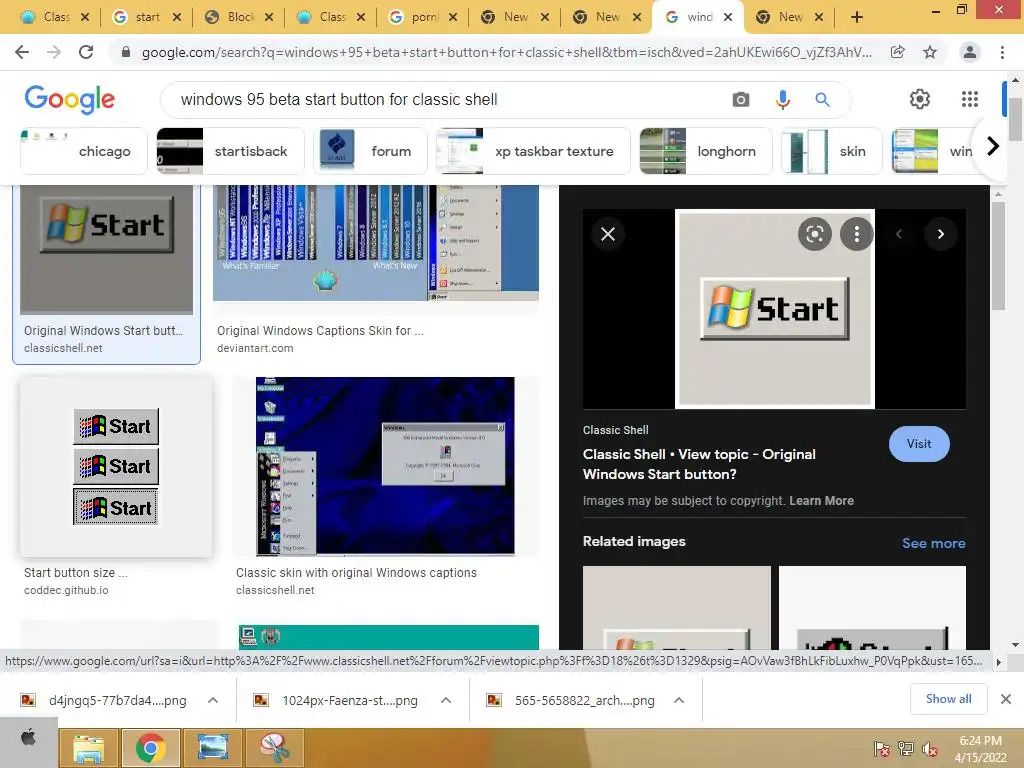Open the Chrome profile avatar menu

(x=970, y=52)
